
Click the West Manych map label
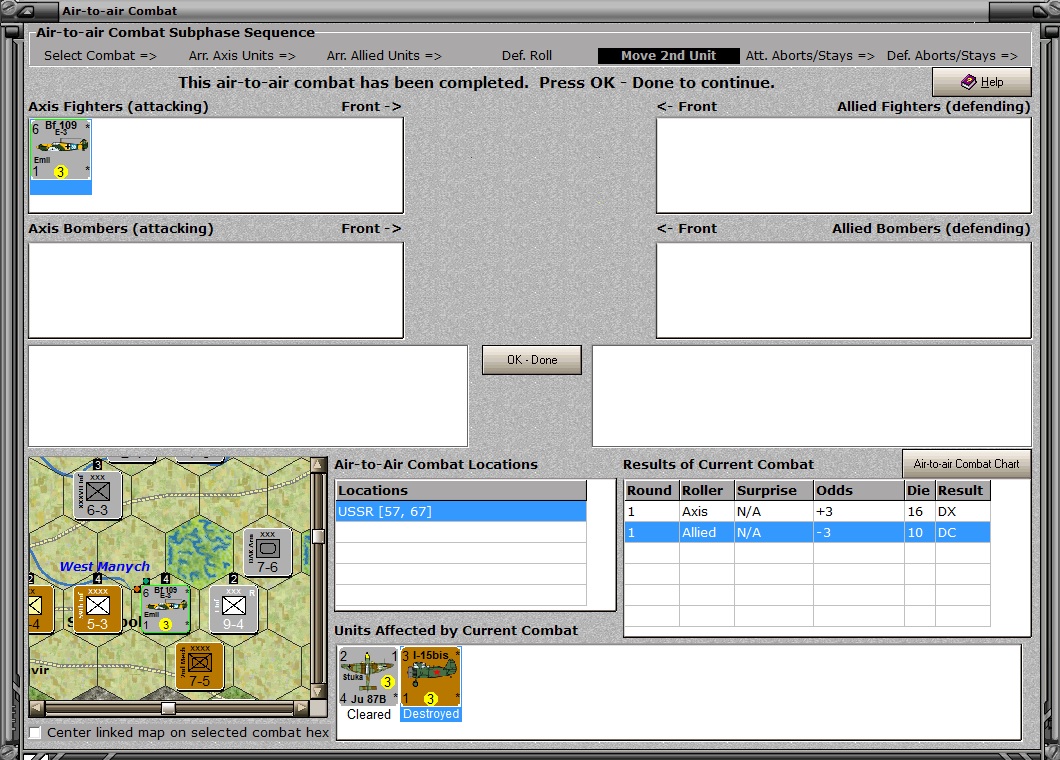tap(105, 567)
